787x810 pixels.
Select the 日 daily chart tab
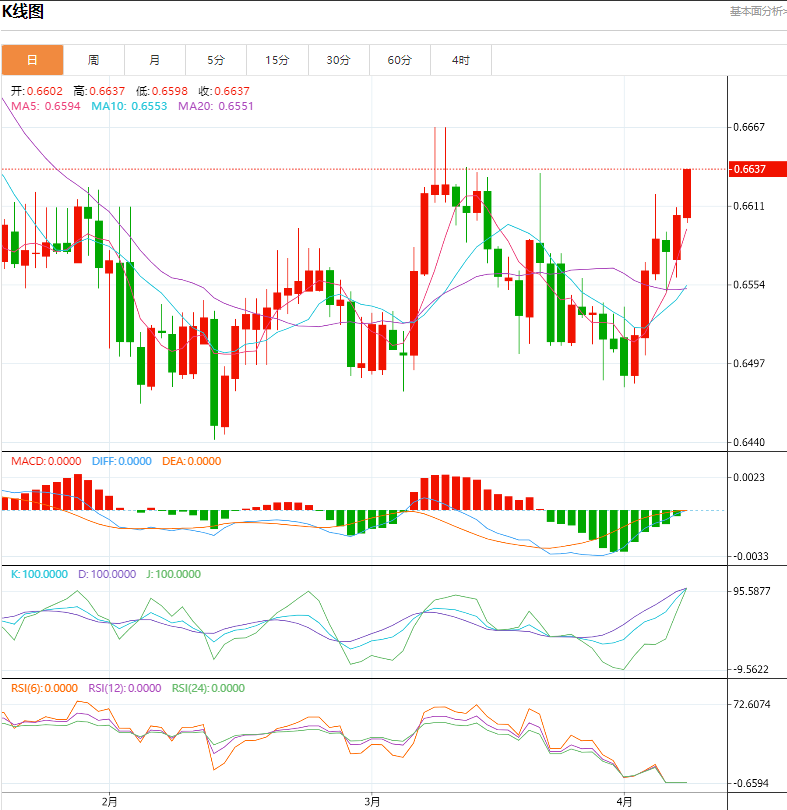pos(32,60)
